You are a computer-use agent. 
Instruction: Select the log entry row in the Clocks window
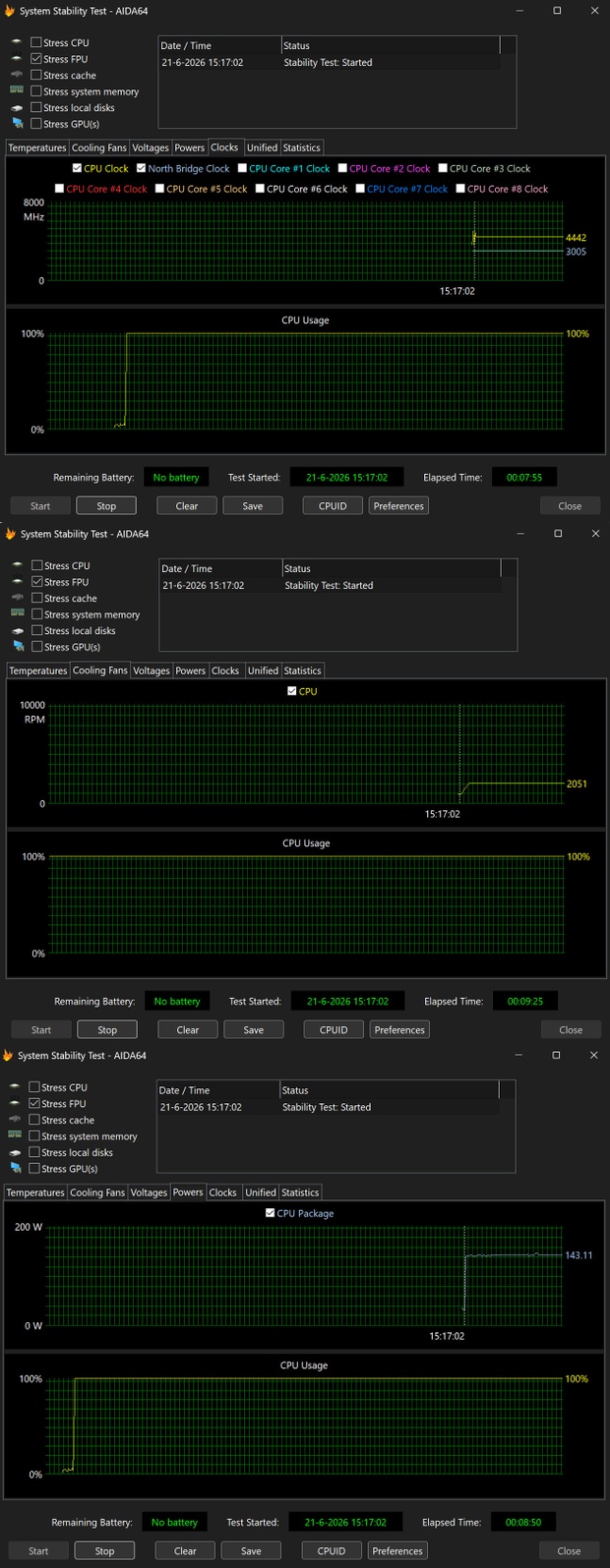click(330, 62)
